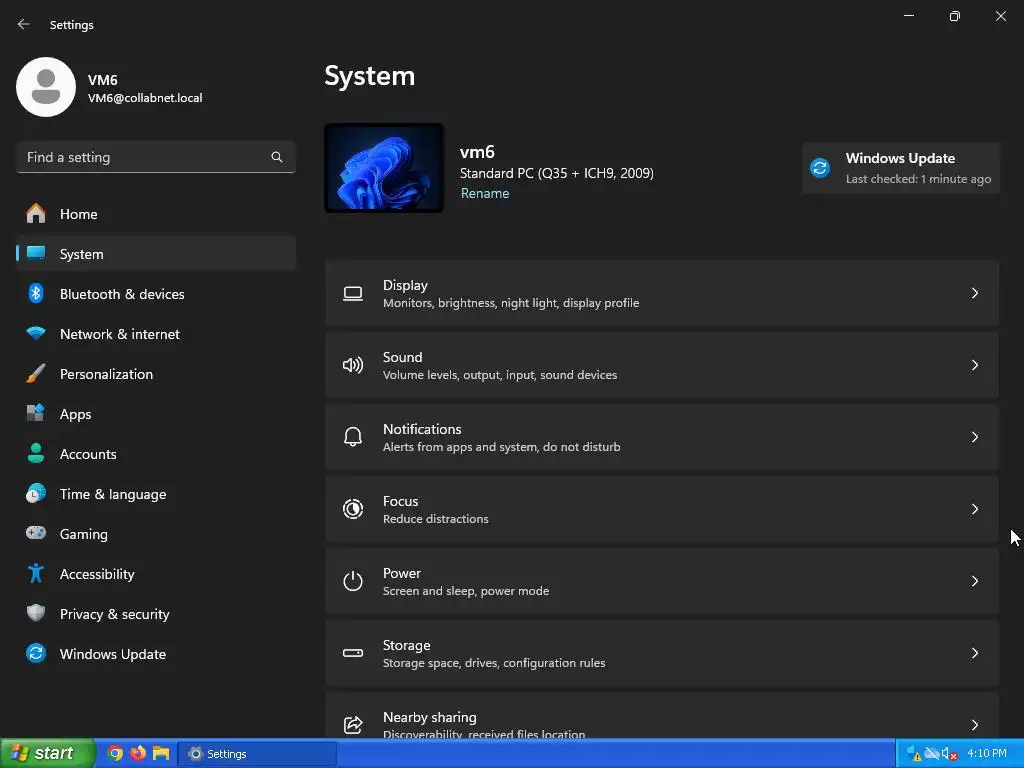Open Accounts settings
This screenshot has width=1024, height=768.
(x=155, y=454)
